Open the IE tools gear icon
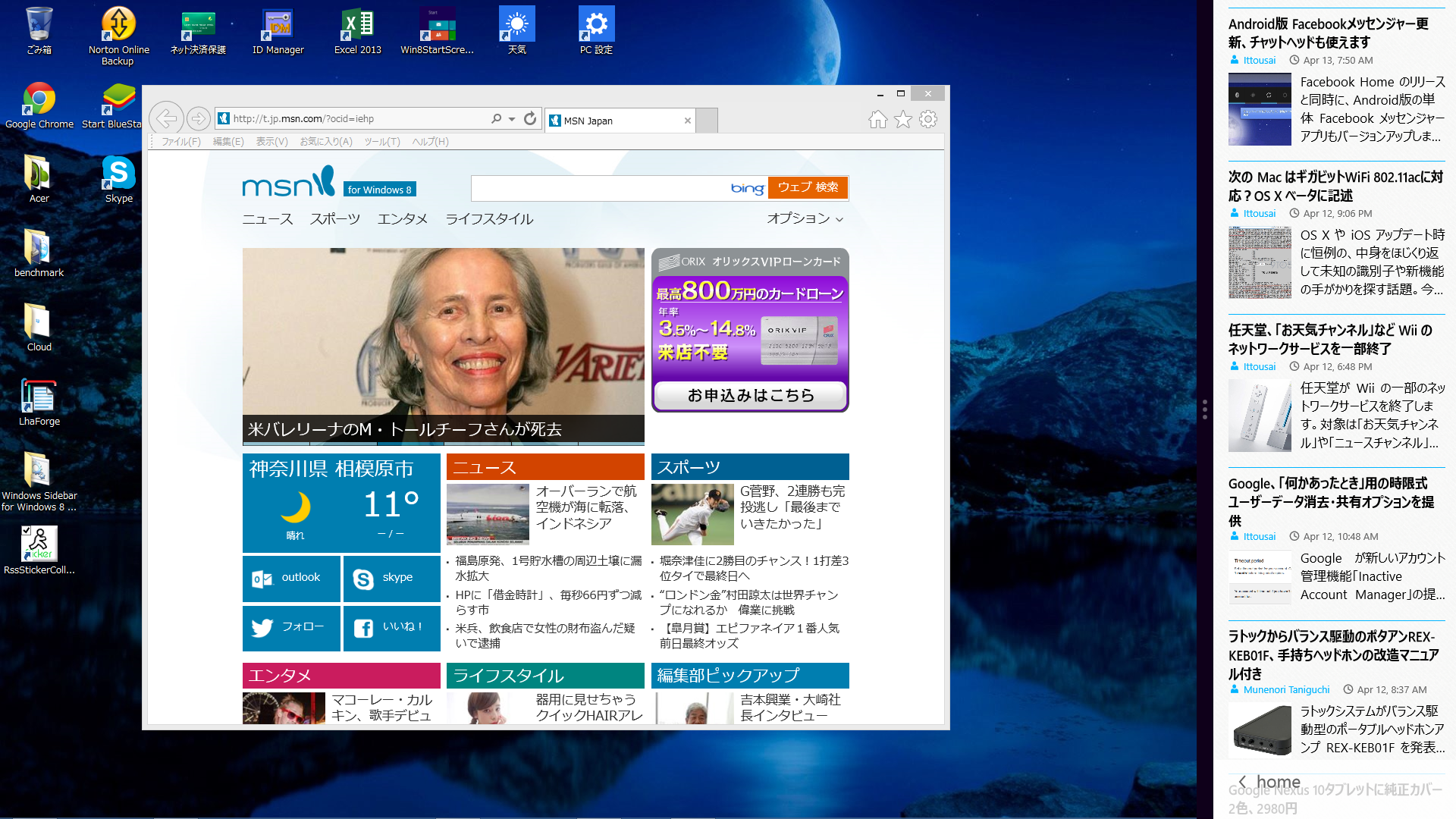The width and height of the screenshot is (1456, 819). (x=928, y=119)
